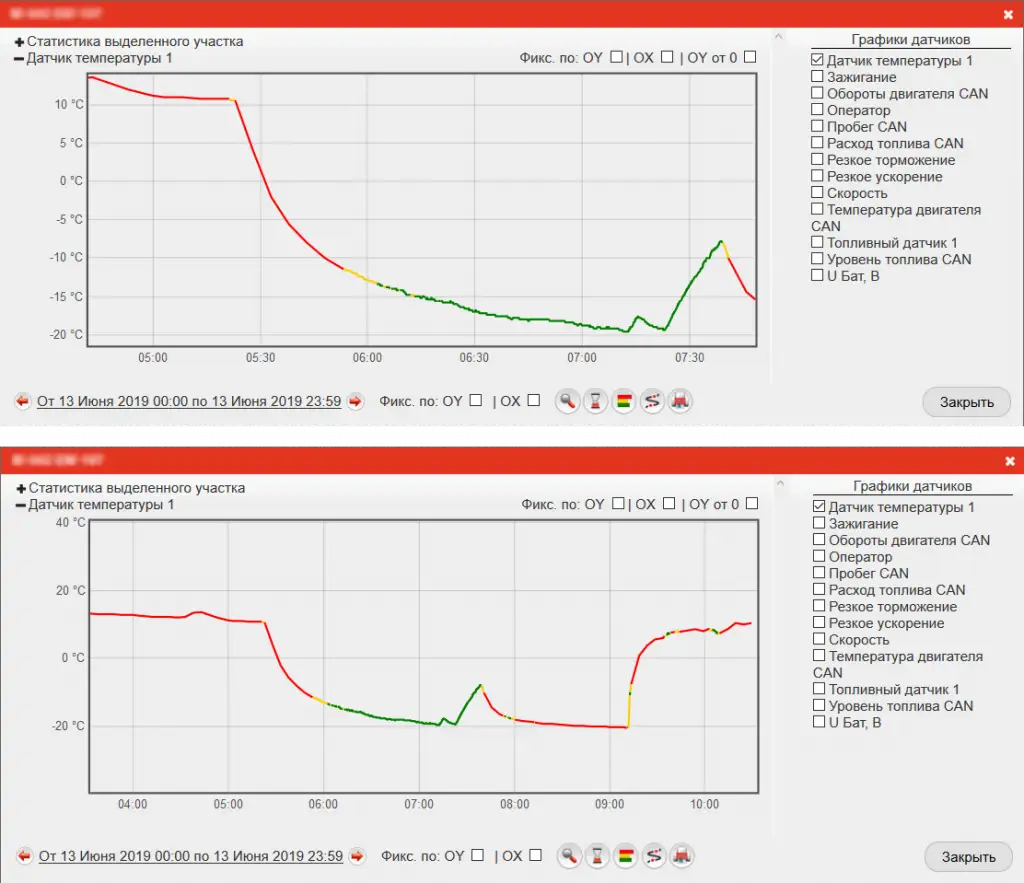Screen dimensions: 1024x883
Task: Click the hourglass icon in the bottom window toolbar
Action: (x=598, y=857)
